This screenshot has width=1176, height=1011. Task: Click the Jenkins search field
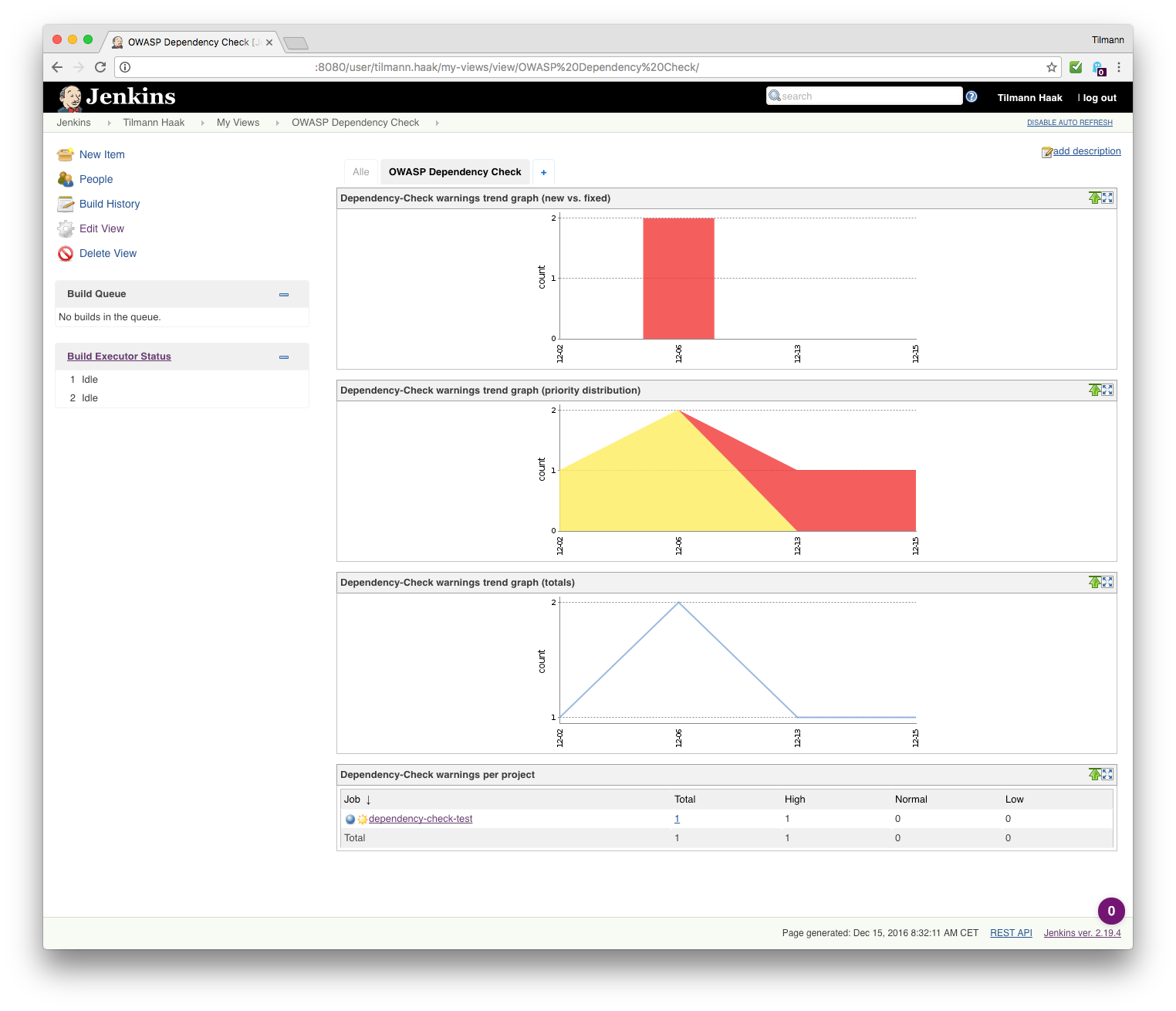point(864,96)
